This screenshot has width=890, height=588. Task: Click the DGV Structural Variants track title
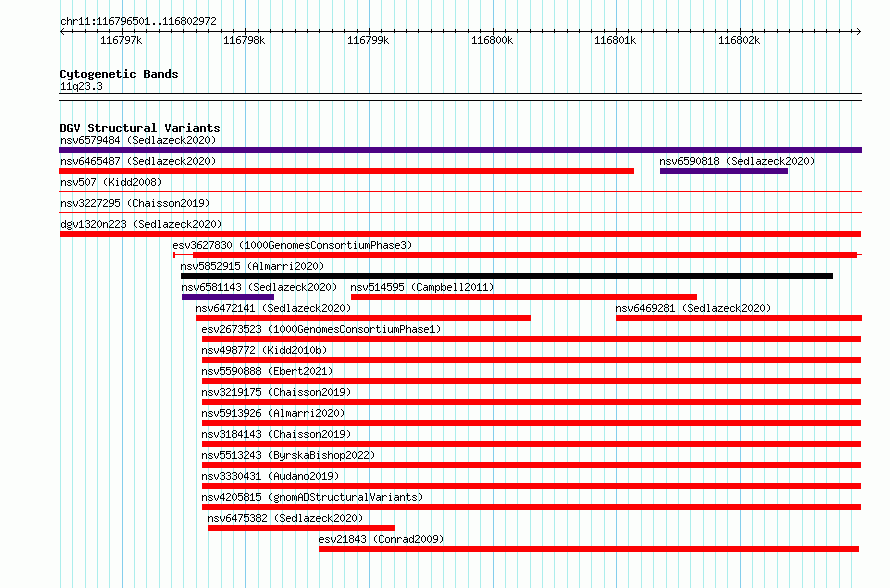(x=140, y=128)
